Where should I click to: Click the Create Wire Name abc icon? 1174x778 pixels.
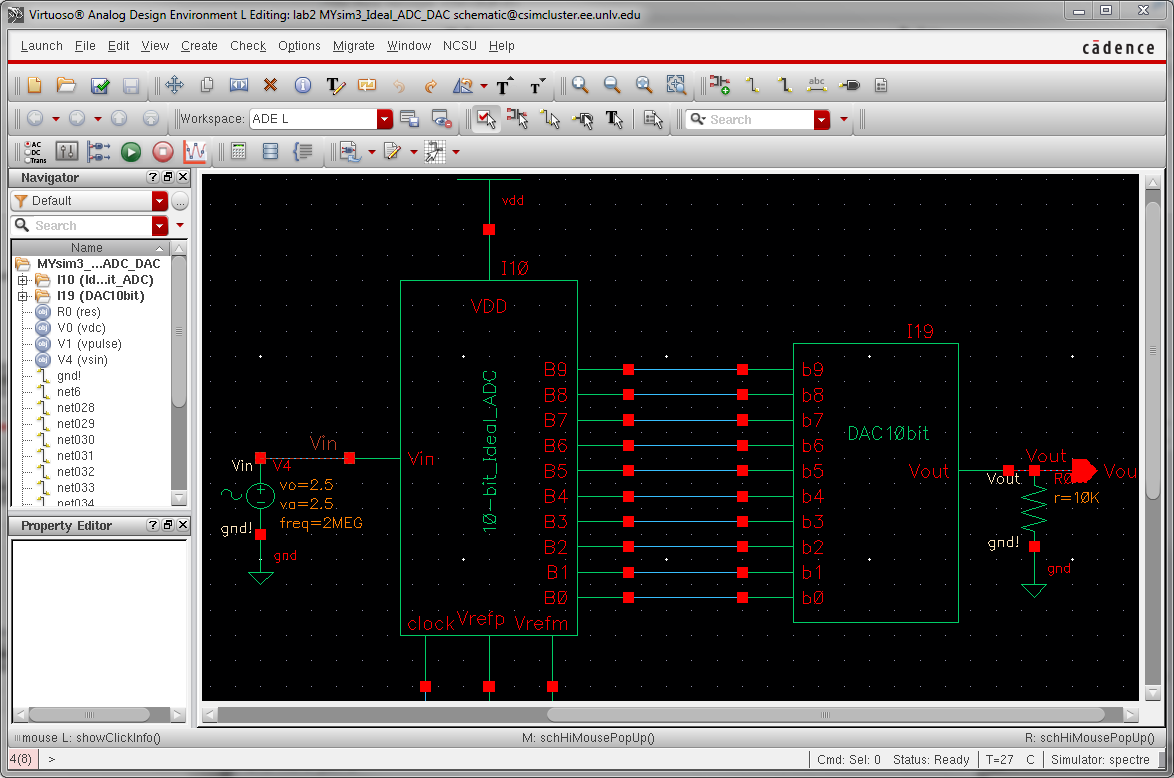click(x=816, y=86)
